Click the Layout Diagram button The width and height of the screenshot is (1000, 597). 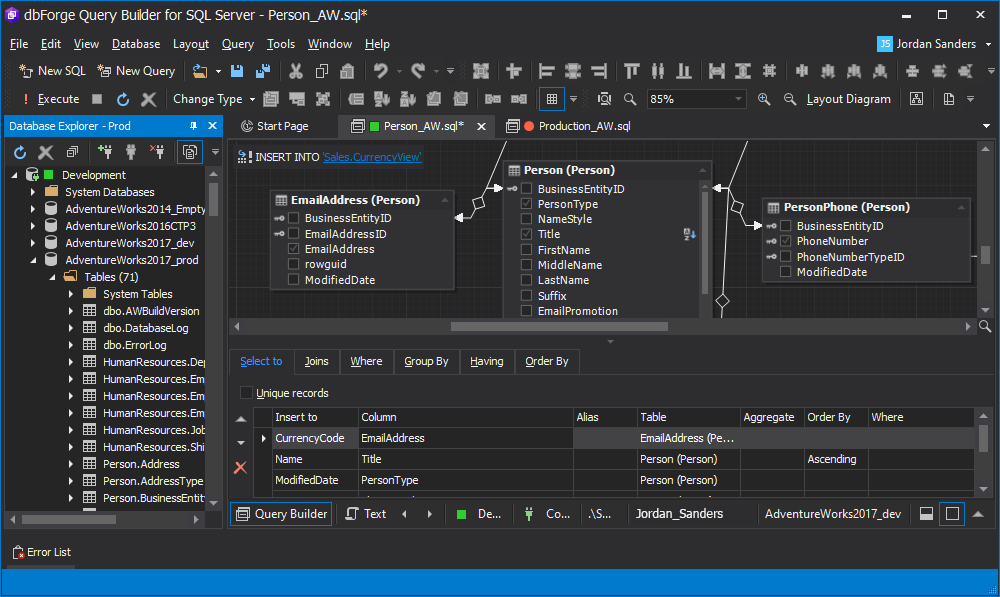(x=848, y=99)
